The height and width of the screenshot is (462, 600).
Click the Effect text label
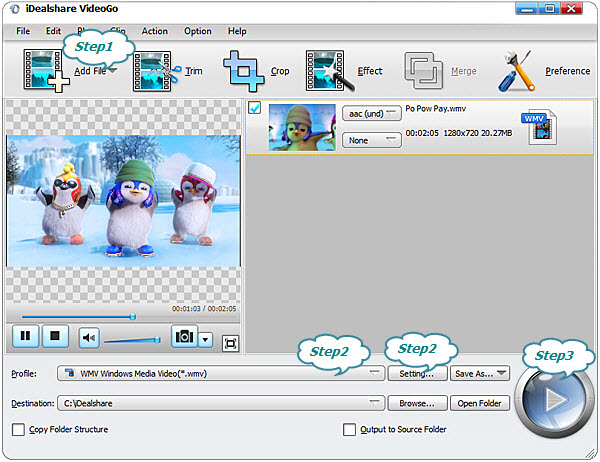[x=370, y=71]
